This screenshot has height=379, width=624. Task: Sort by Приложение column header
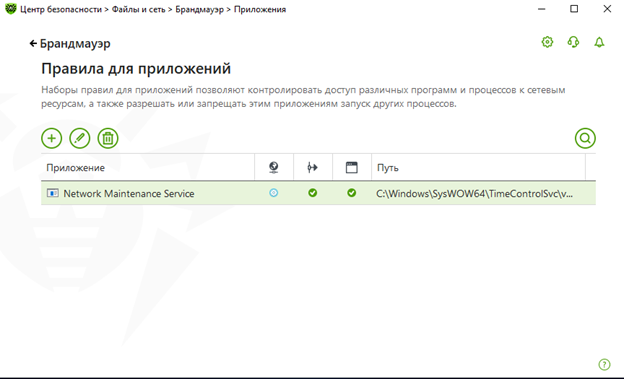tap(148, 168)
